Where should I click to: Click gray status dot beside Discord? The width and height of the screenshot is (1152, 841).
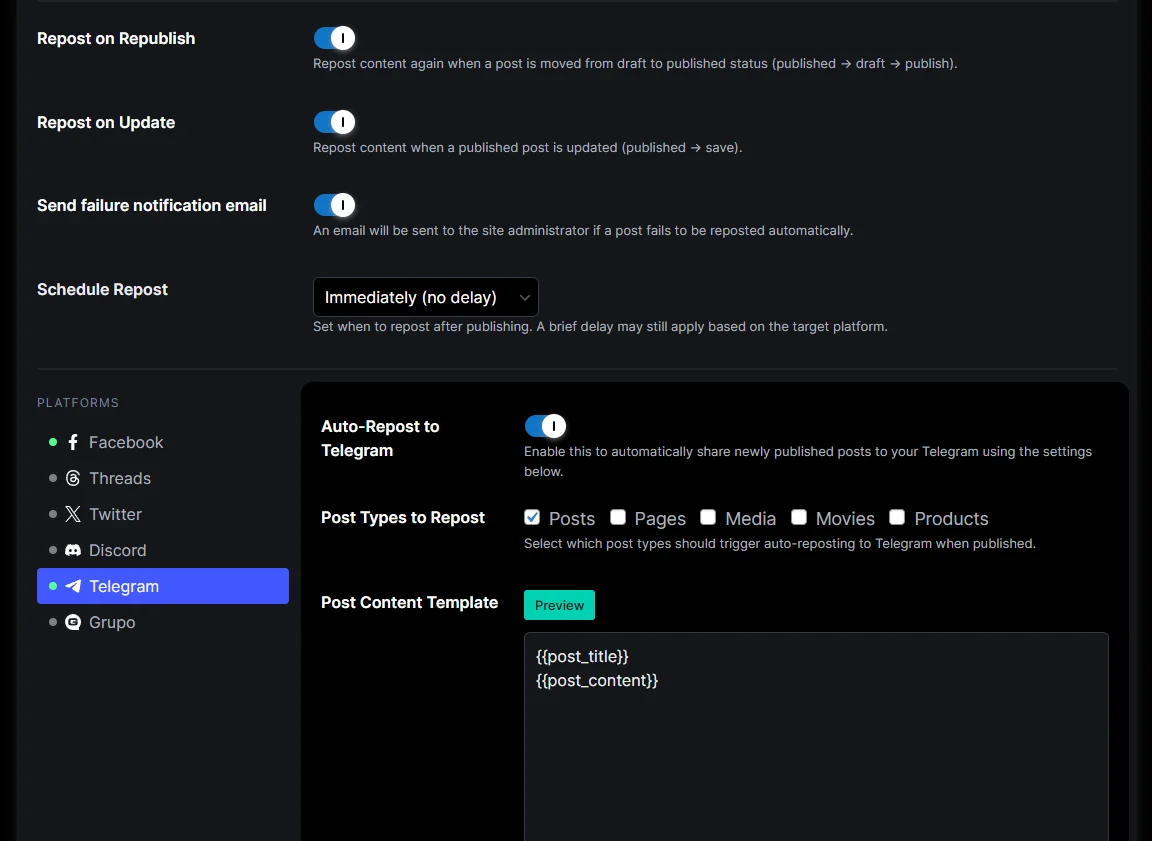coord(53,550)
